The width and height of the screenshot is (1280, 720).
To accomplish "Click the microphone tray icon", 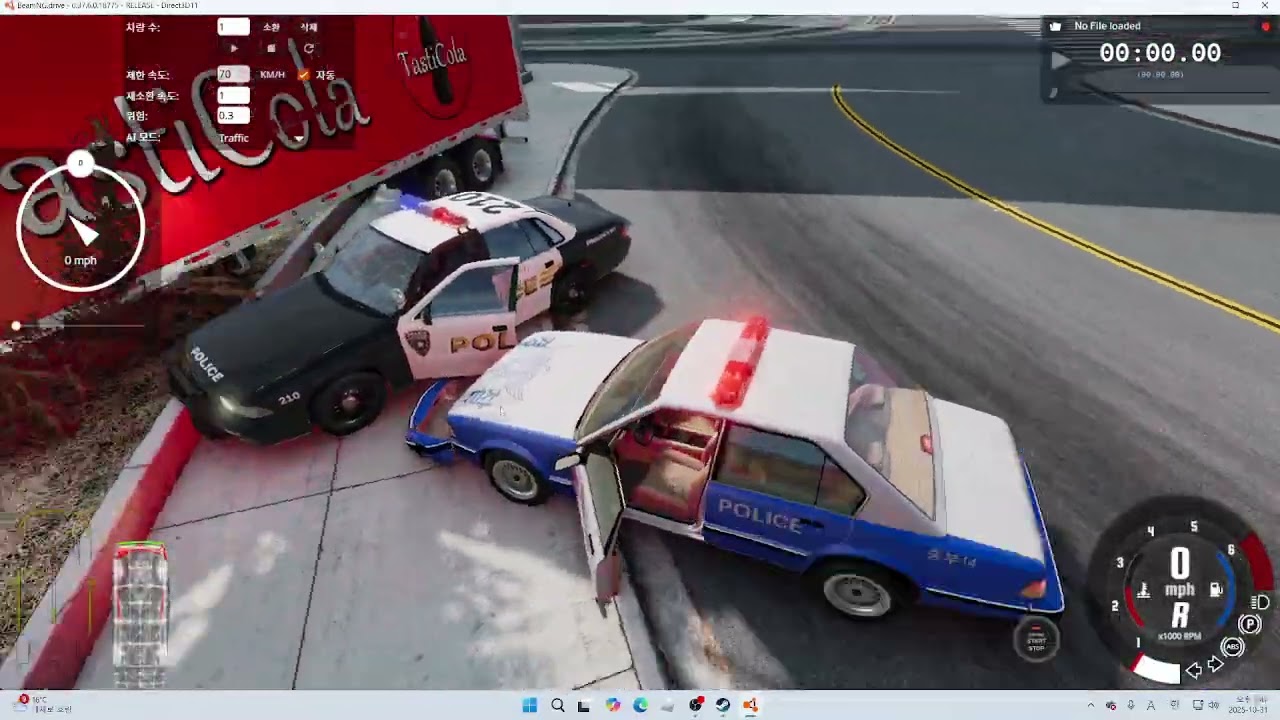I will (1131, 705).
